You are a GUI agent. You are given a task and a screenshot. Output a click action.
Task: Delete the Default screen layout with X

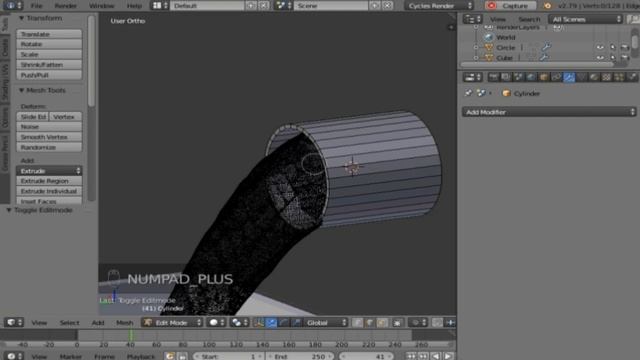(264, 6)
